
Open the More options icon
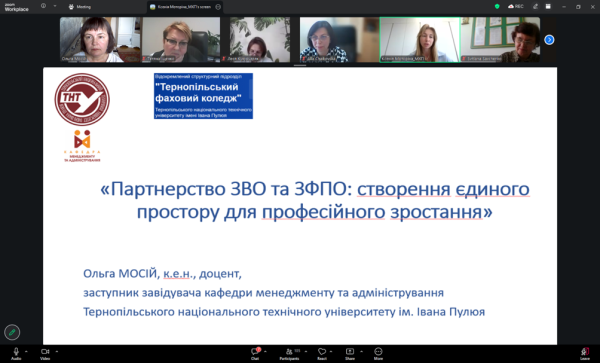point(378,351)
